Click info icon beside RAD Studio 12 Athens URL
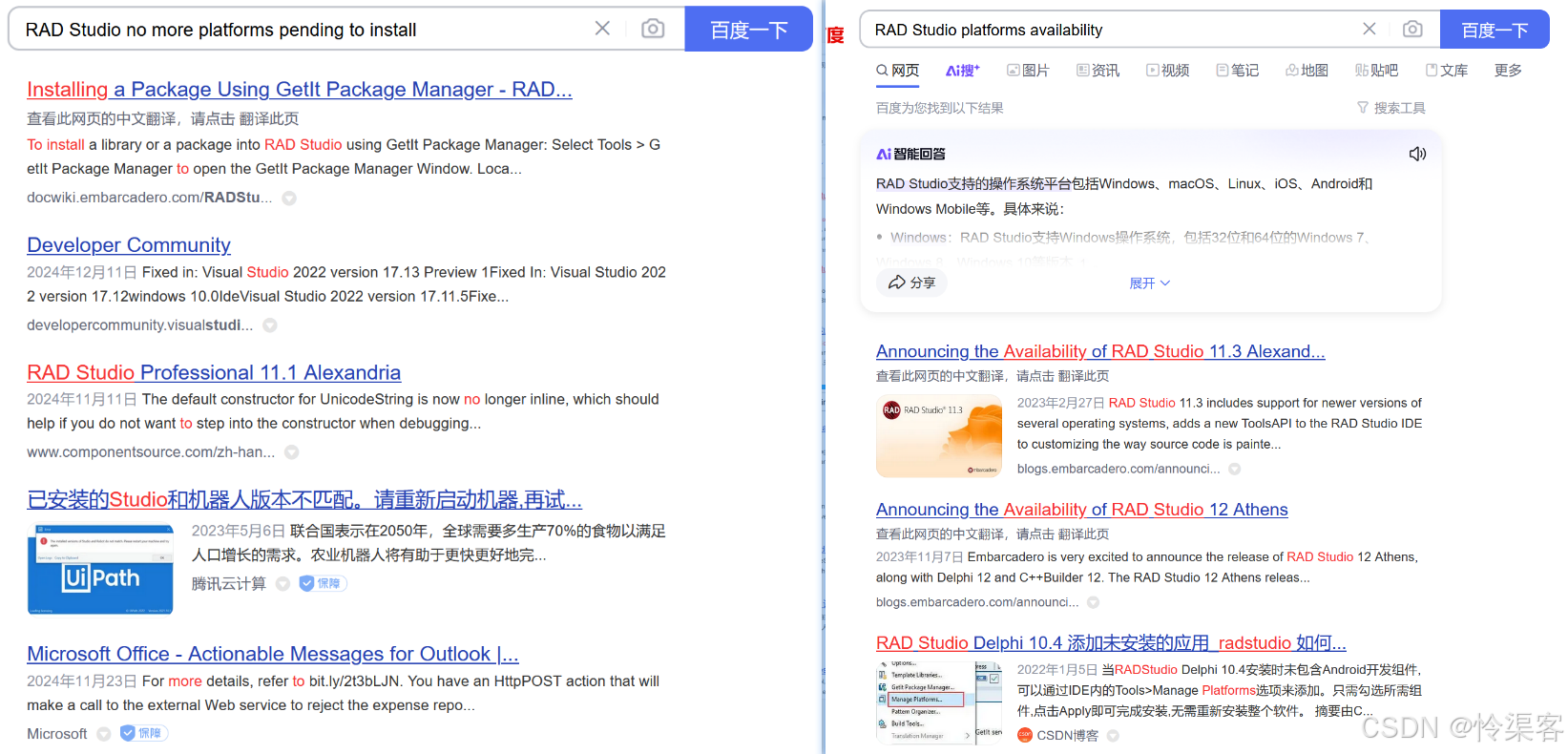The height and width of the screenshot is (754, 1568). 1094,602
